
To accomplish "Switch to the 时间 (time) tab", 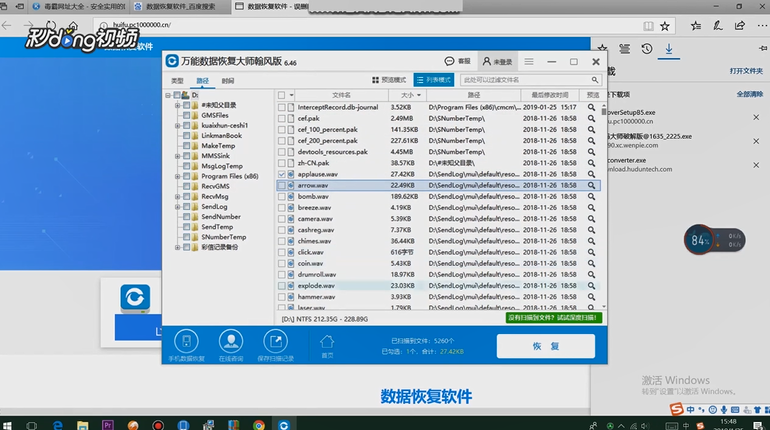I will point(228,81).
